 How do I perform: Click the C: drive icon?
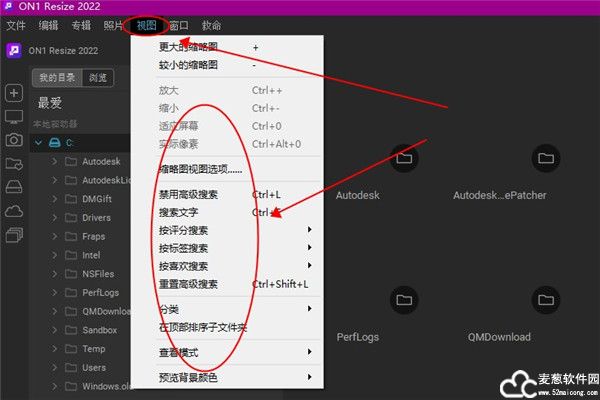tap(55, 143)
